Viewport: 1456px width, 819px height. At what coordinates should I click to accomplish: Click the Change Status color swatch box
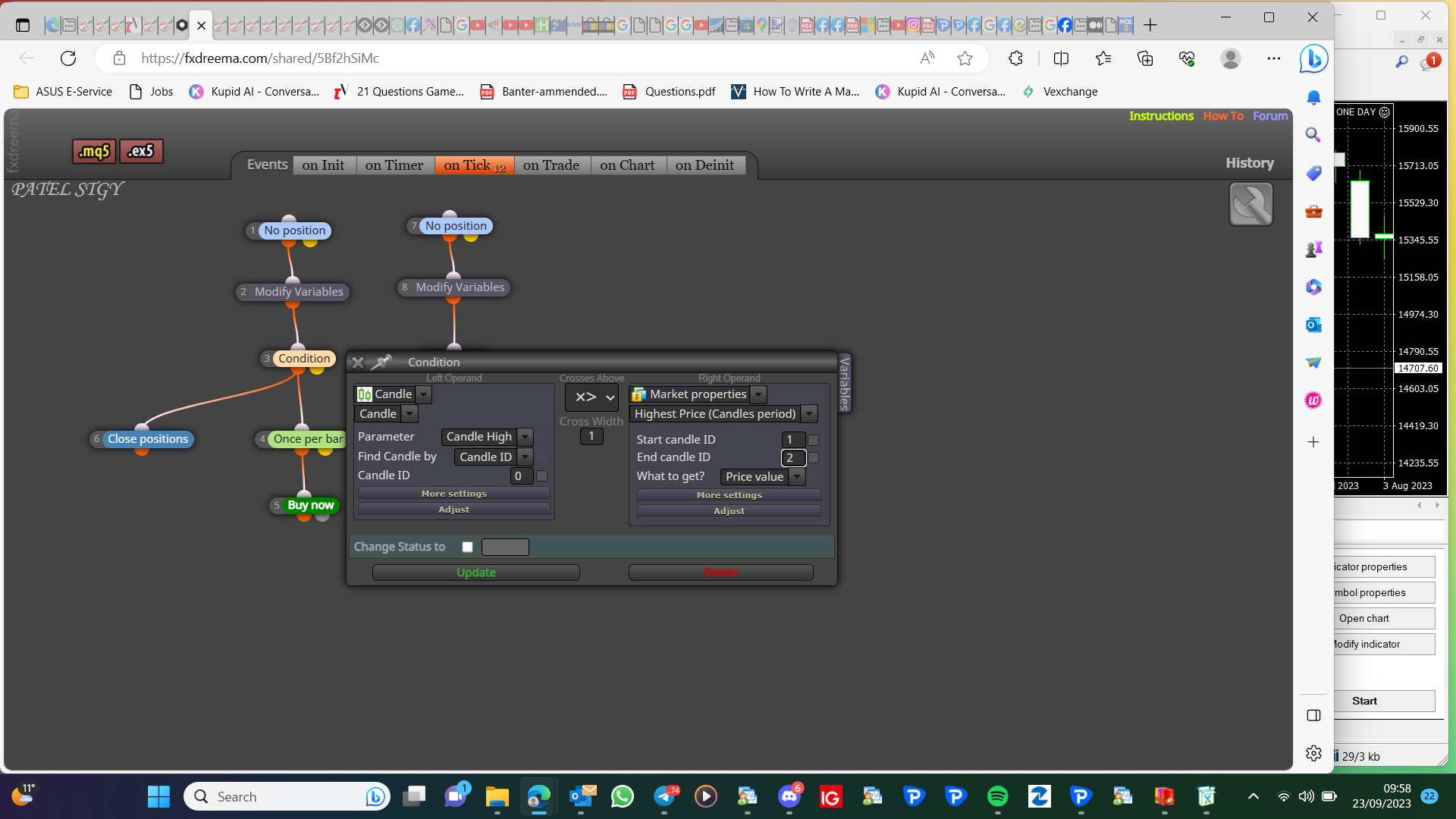(x=505, y=547)
